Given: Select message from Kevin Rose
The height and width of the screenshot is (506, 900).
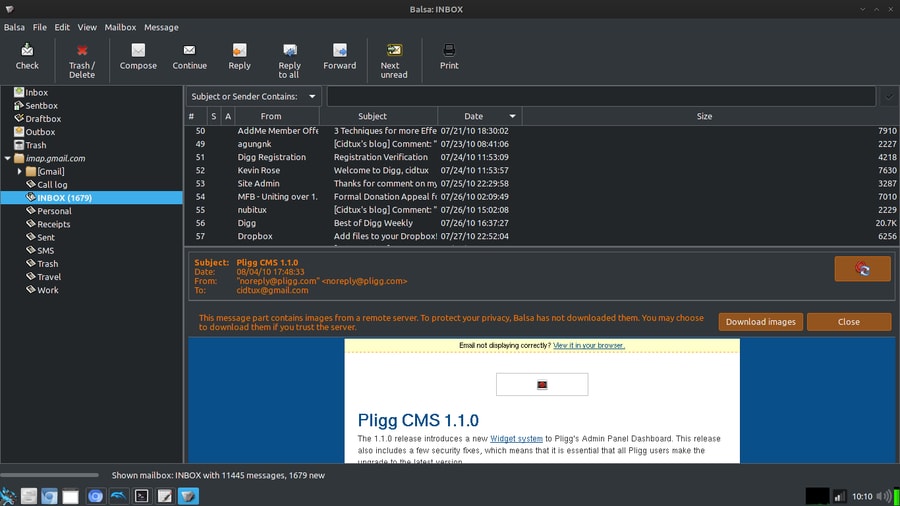Looking at the screenshot, I should click(542, 170).
